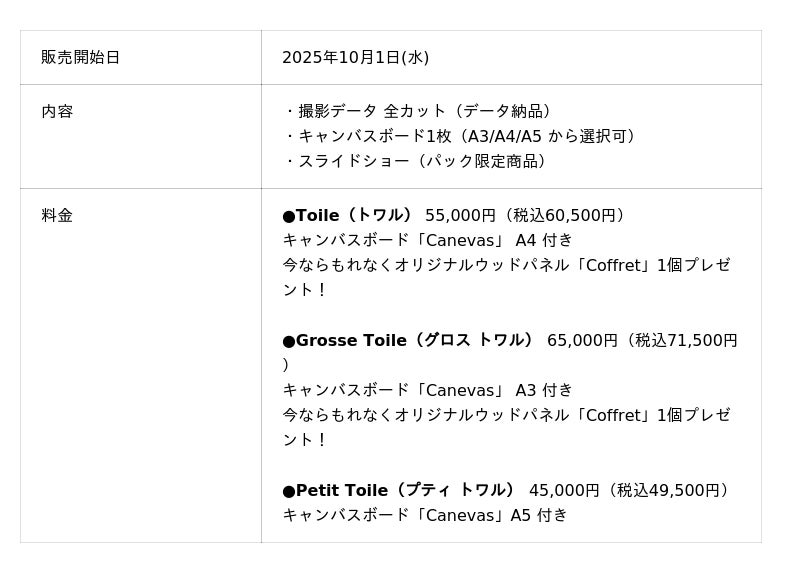800x573 pixels.
Task: Click the 撮影データ 全カット line
Action: coord(419,111)
